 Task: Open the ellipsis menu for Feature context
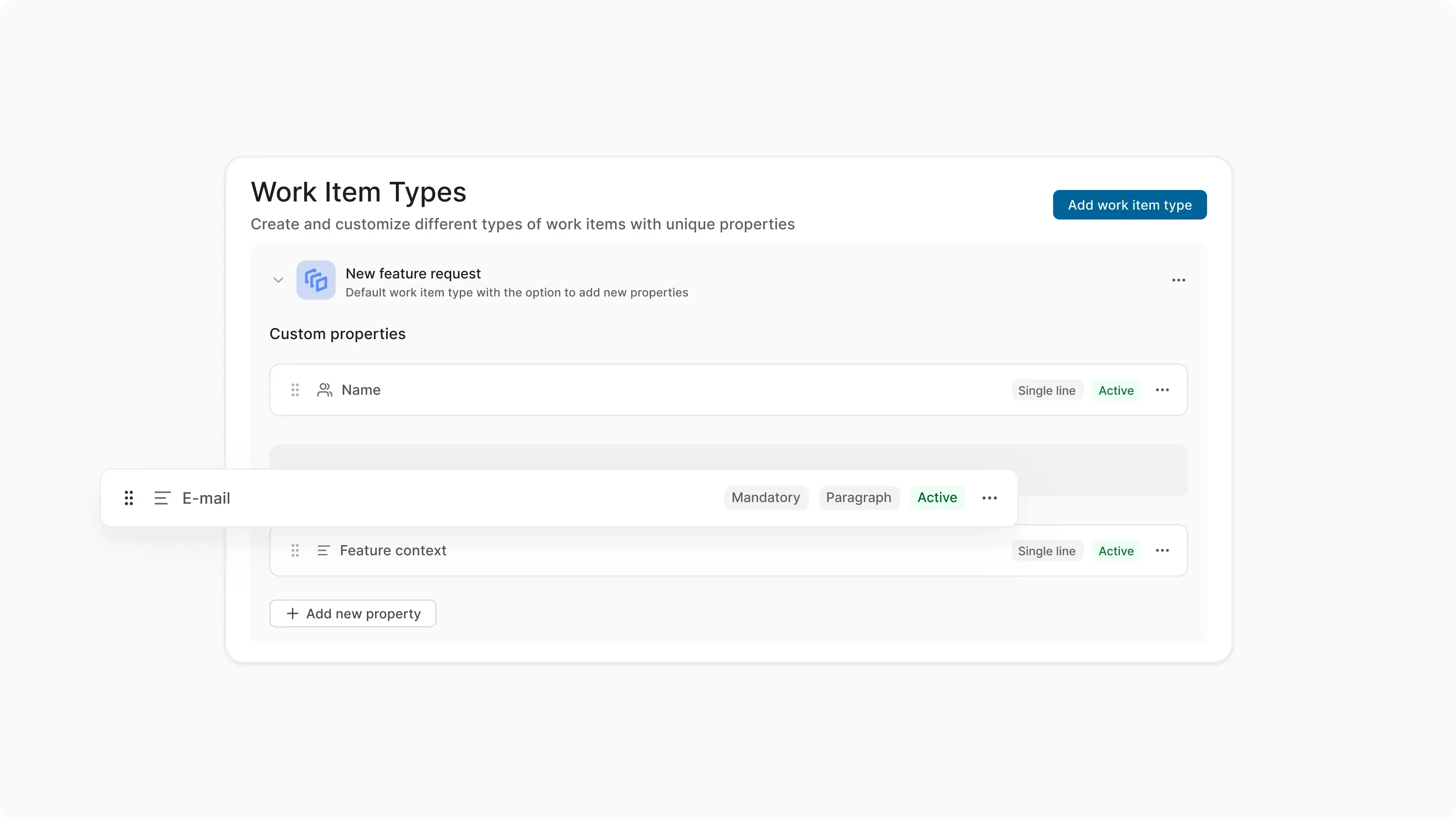pos(1163,550)
